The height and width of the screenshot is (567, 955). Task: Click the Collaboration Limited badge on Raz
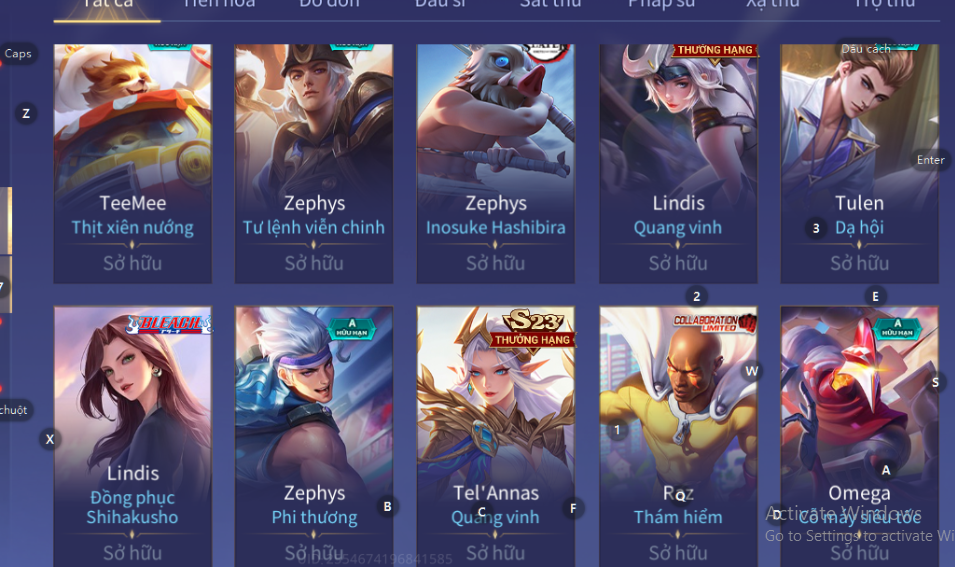[714, 323]
